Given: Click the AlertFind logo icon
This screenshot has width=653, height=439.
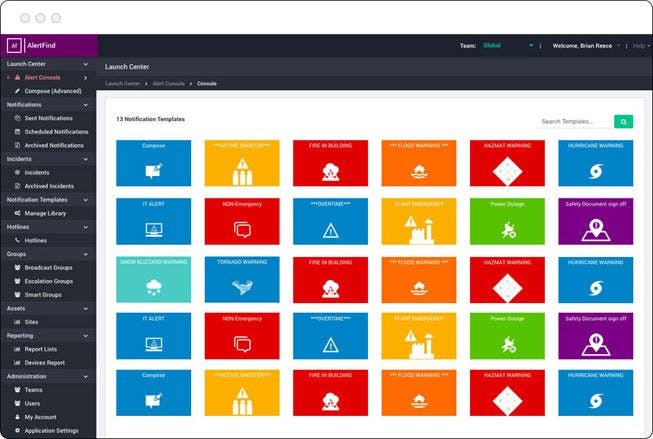Looking at the screenshot, I should point(14,45).
